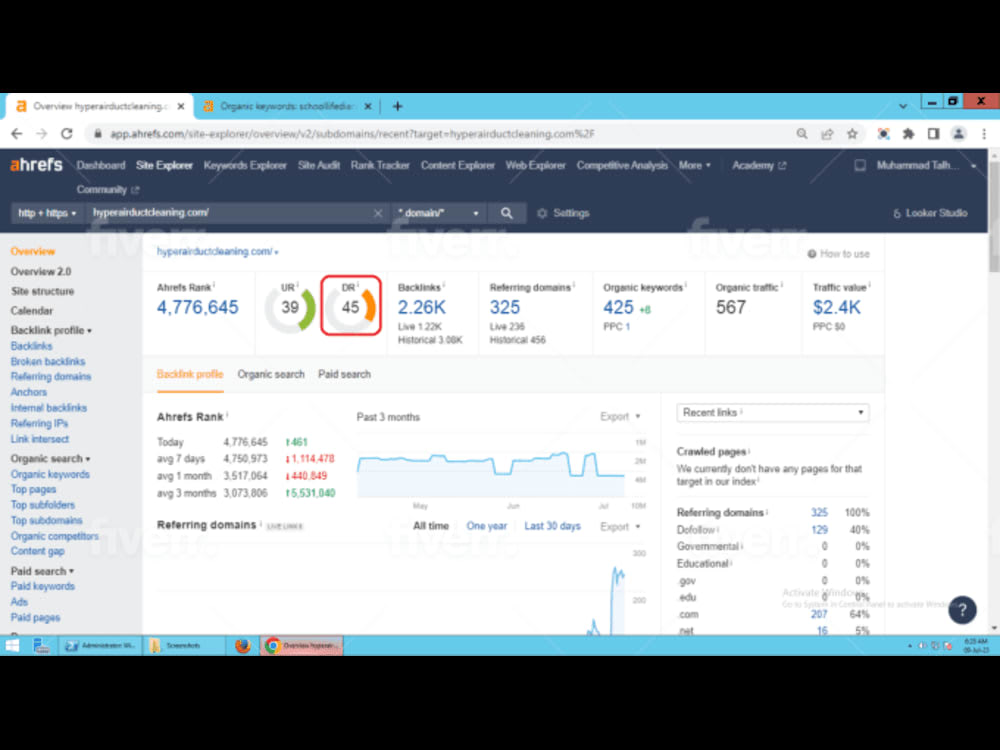Open Community link in navigation
This screenshot has width=1000, height=750.
click(x=107, y=190)
